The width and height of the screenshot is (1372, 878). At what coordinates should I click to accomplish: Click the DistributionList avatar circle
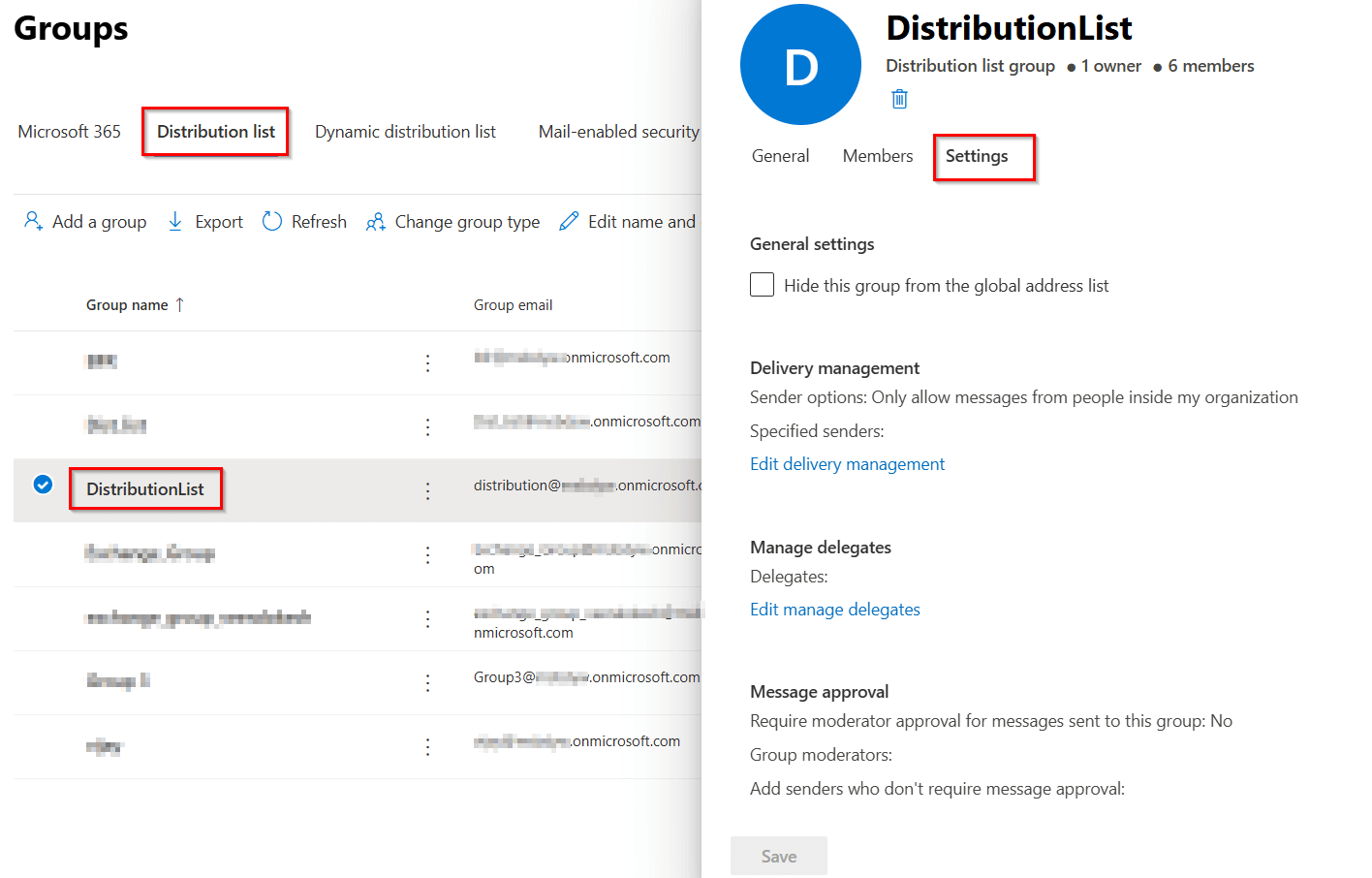click(x=800, y=64)
